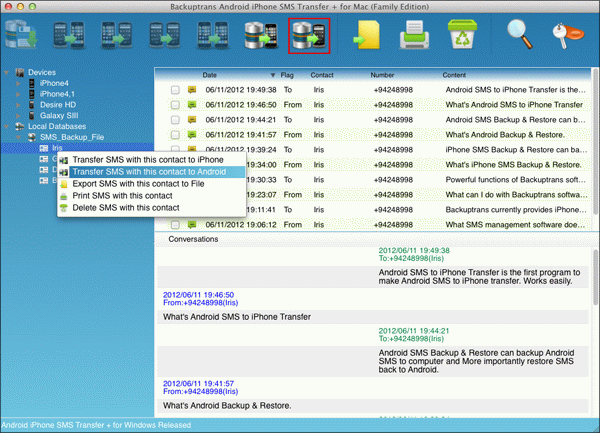Click the yellow message bubble on 19:49:38 row
The image size is (600, 433).
(192, 90)
